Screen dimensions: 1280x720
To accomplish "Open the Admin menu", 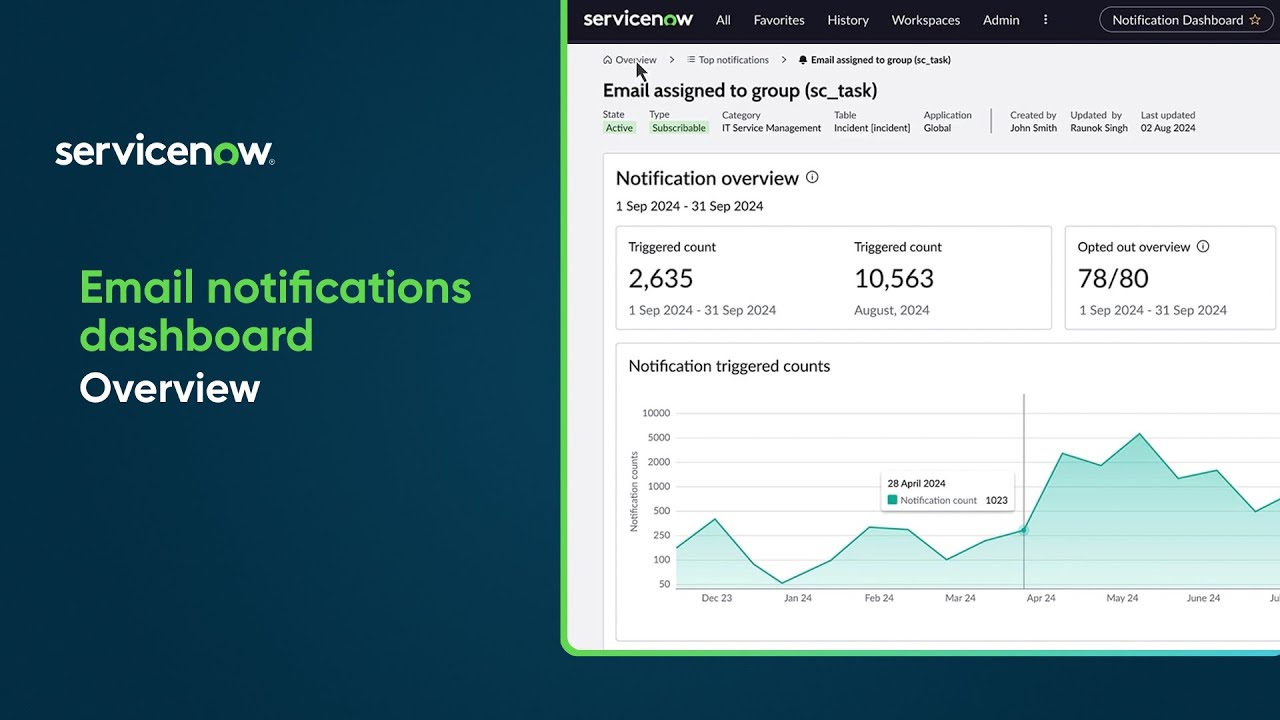I will pos(1000,19).
